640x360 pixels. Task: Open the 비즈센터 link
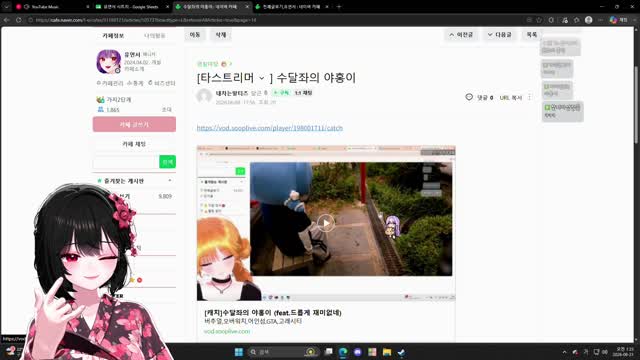coord(162,83)
